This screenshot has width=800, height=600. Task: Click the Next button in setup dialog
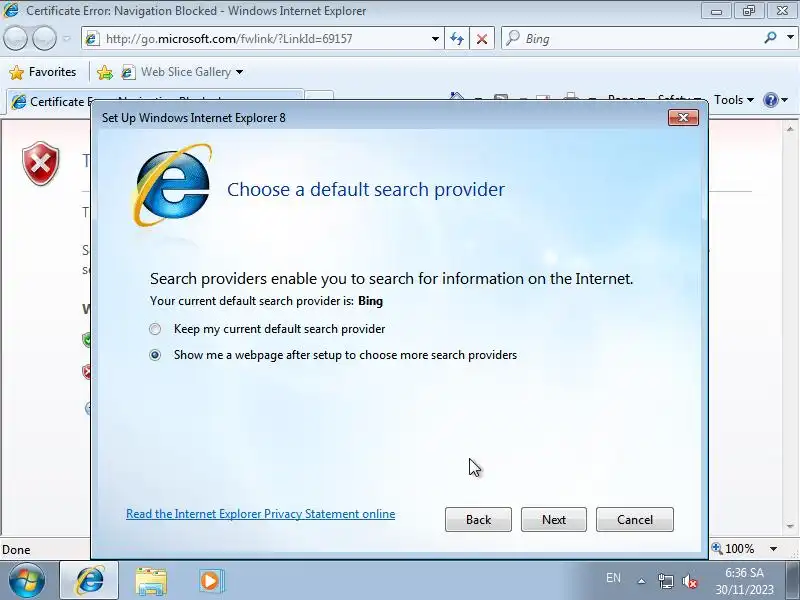coord(554,519)
